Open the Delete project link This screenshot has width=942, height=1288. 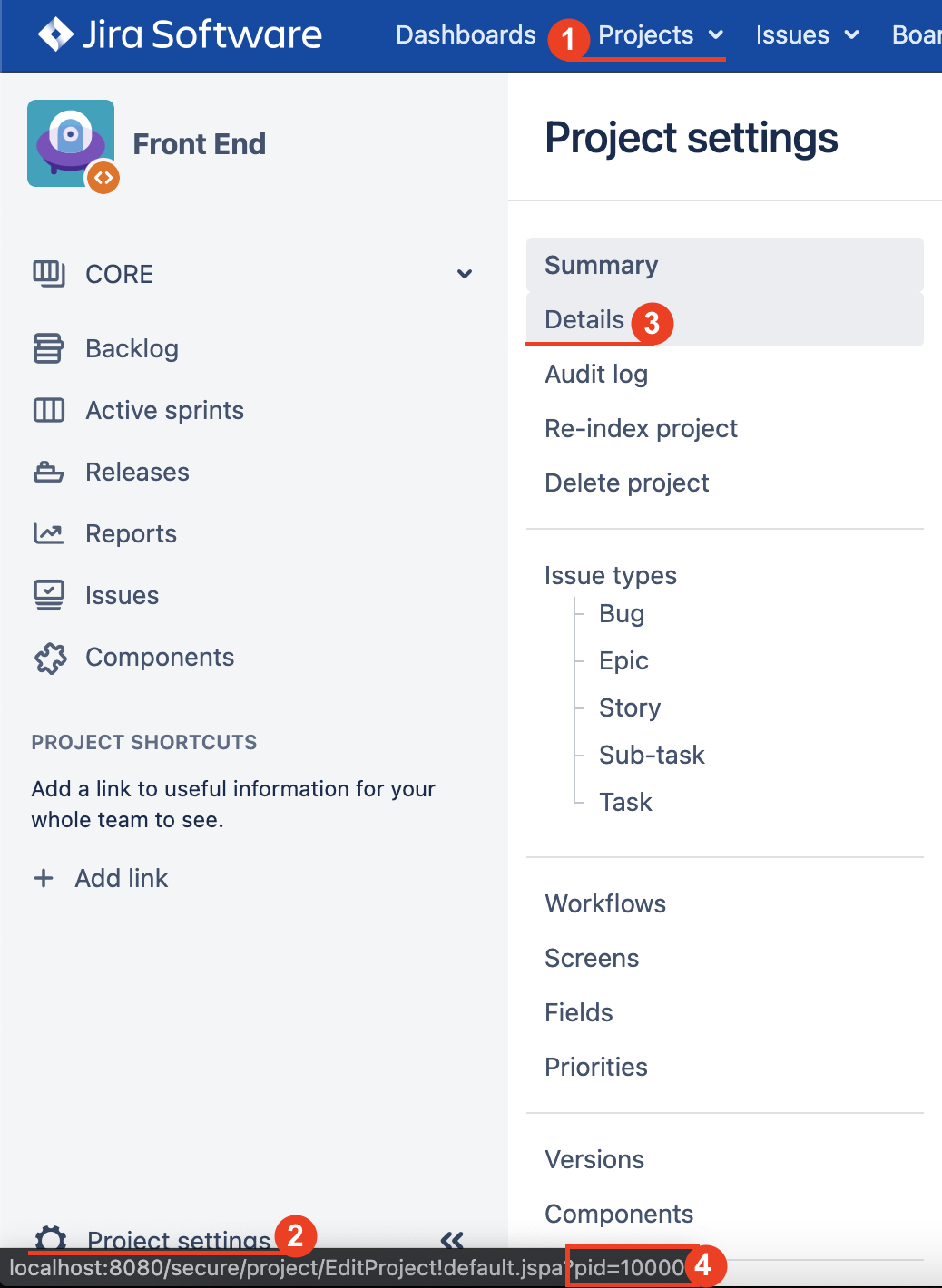pyautogui.click(x=627, y=483)
